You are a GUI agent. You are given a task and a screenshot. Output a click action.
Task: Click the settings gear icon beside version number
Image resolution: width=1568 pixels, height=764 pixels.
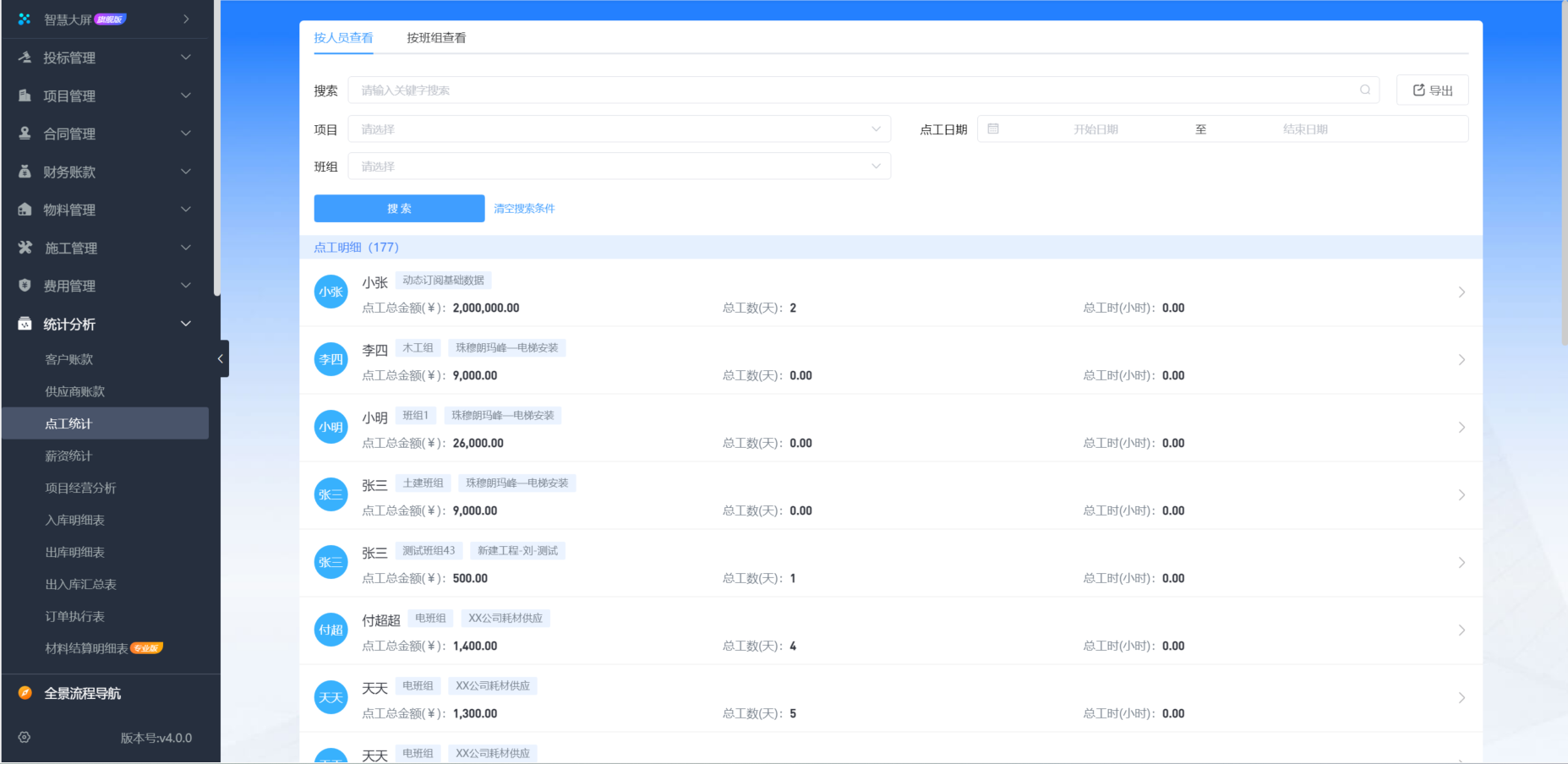pos(25,737)
